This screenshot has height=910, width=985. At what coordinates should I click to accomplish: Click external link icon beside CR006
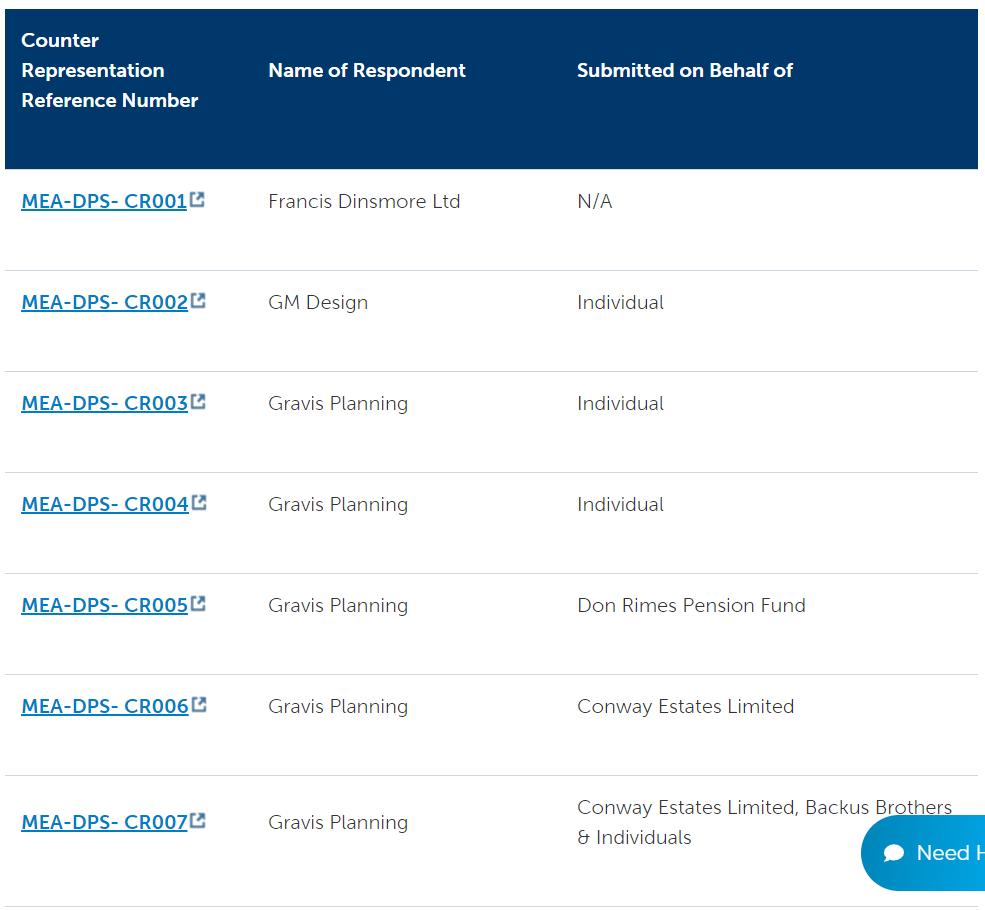tap(199, 704)
